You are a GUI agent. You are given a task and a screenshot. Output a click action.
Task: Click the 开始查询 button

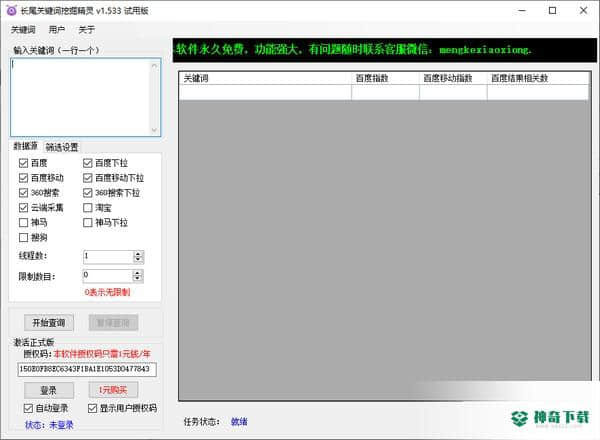[x=49, y=323]
